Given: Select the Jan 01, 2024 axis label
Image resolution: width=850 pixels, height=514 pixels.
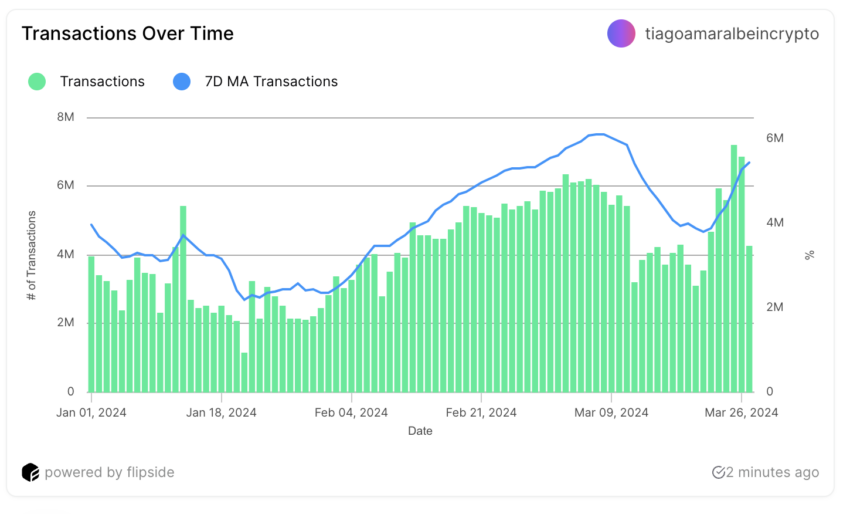Looking at the screenshot, I should [x=91, y=413].
